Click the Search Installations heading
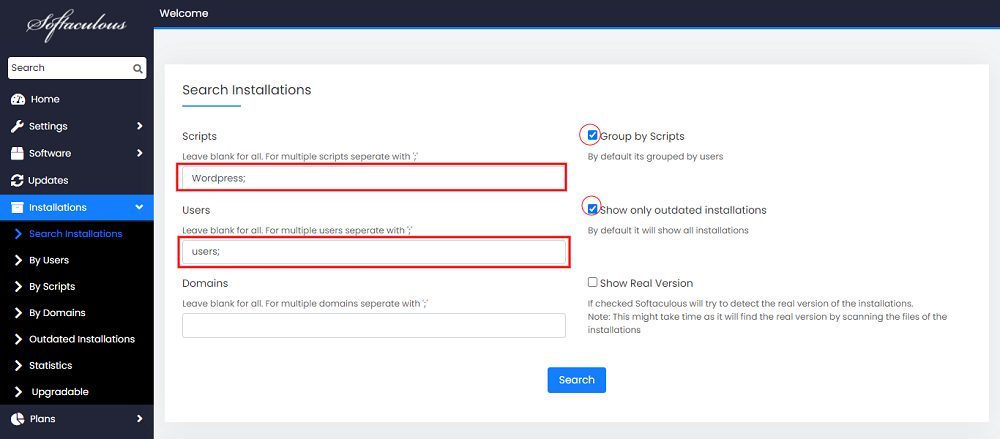The image size is (1000, 439). [247, 90]
